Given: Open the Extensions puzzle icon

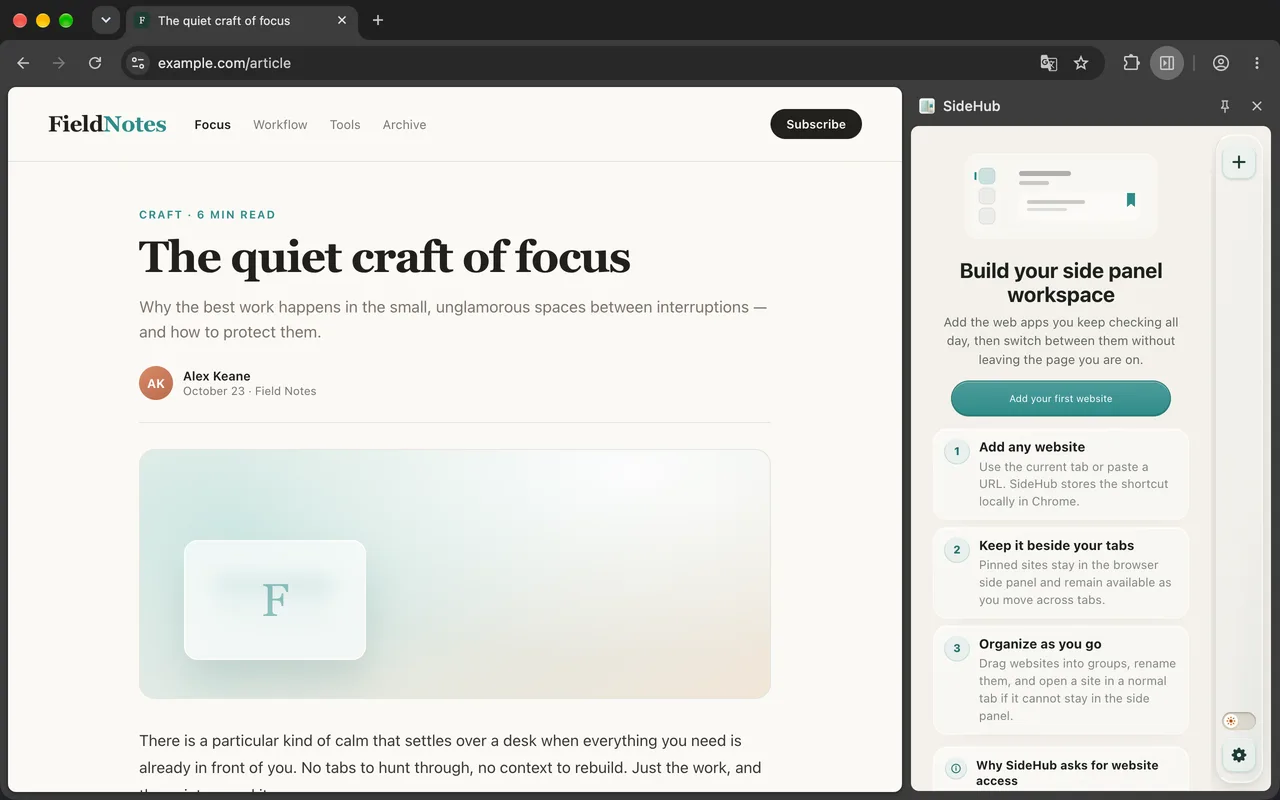Looking at the screenshot, I should (x=1131, y=63).
